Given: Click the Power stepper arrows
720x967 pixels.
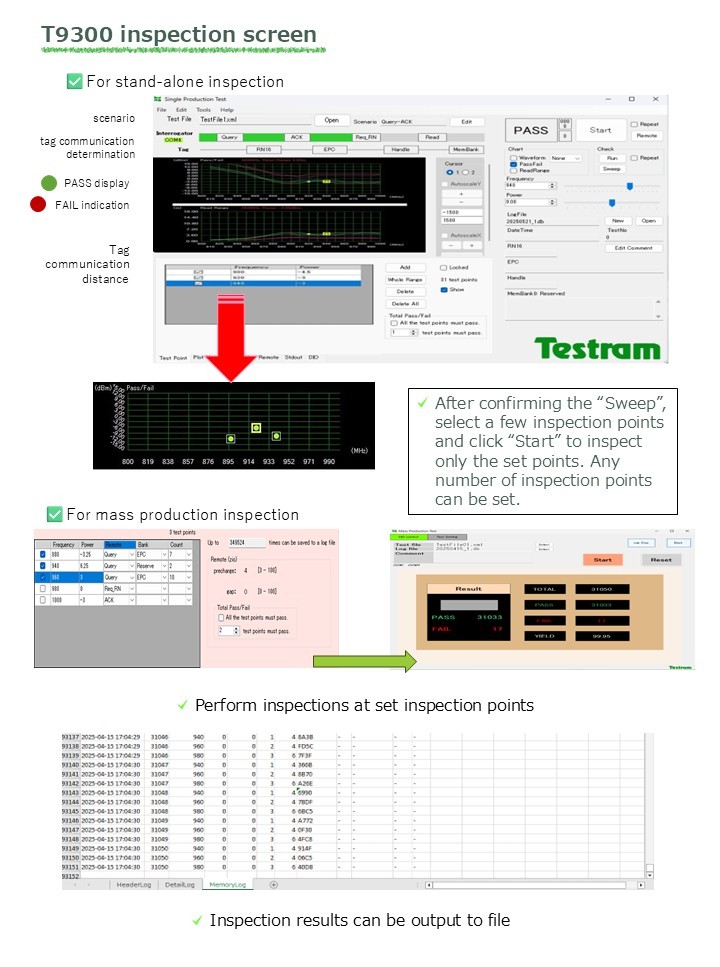Looking at the screenshot, I should coord(553,202).
